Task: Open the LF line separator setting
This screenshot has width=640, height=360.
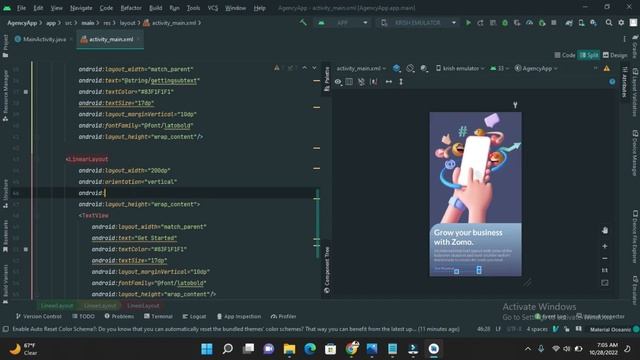Action: (498, 329)
